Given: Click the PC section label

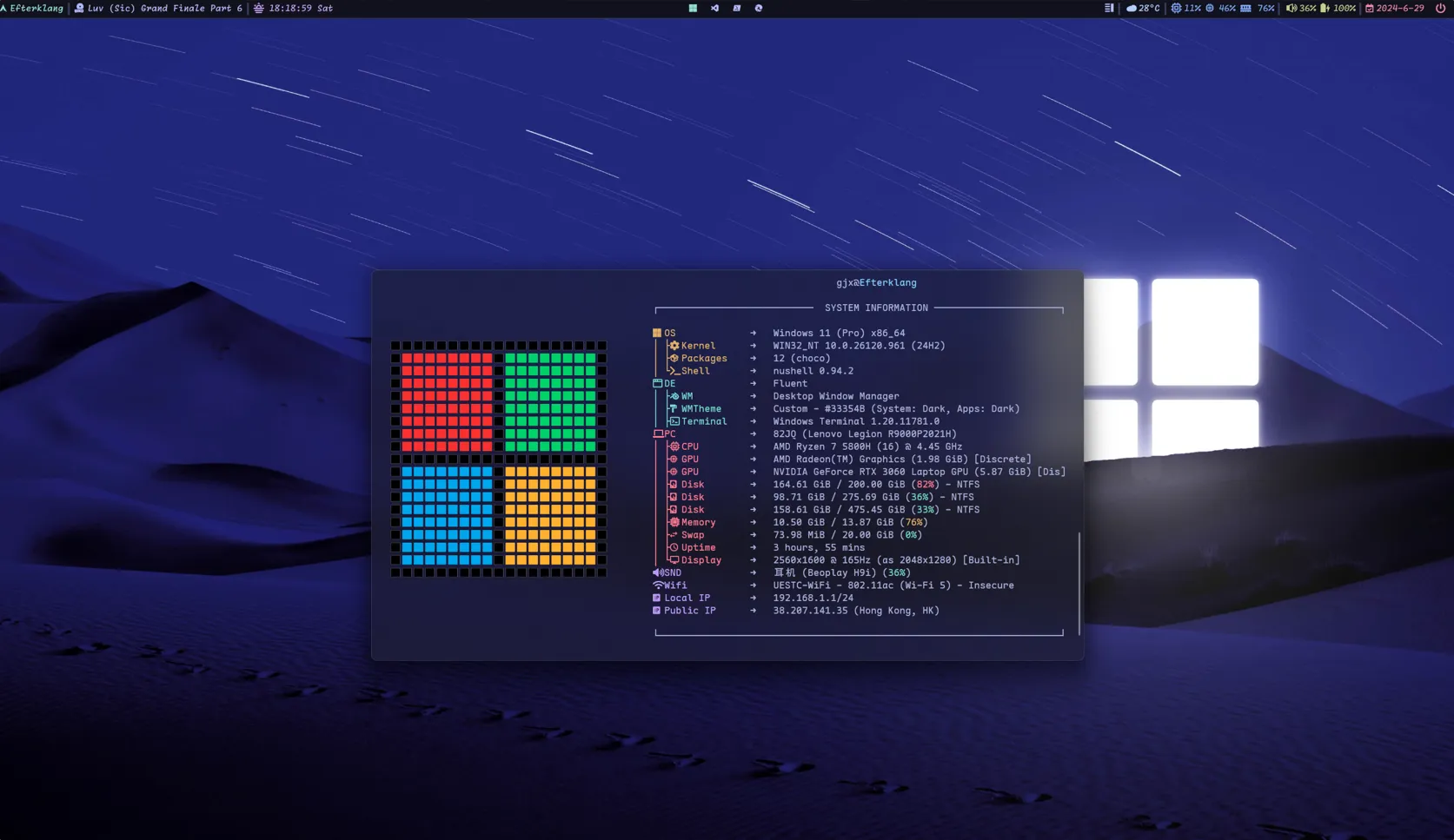Looking at the screenshot, I should pyautogui.click(x=669, y=433).
